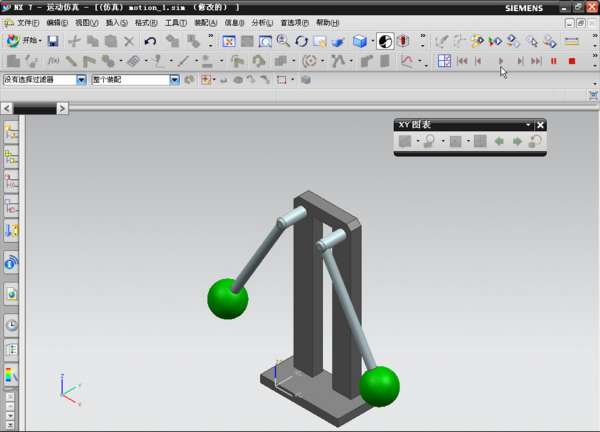Viewport: 600px width, 432px height.
Task: Toggle the black-and-white shaded rendering style button
Action: point(385,41)
